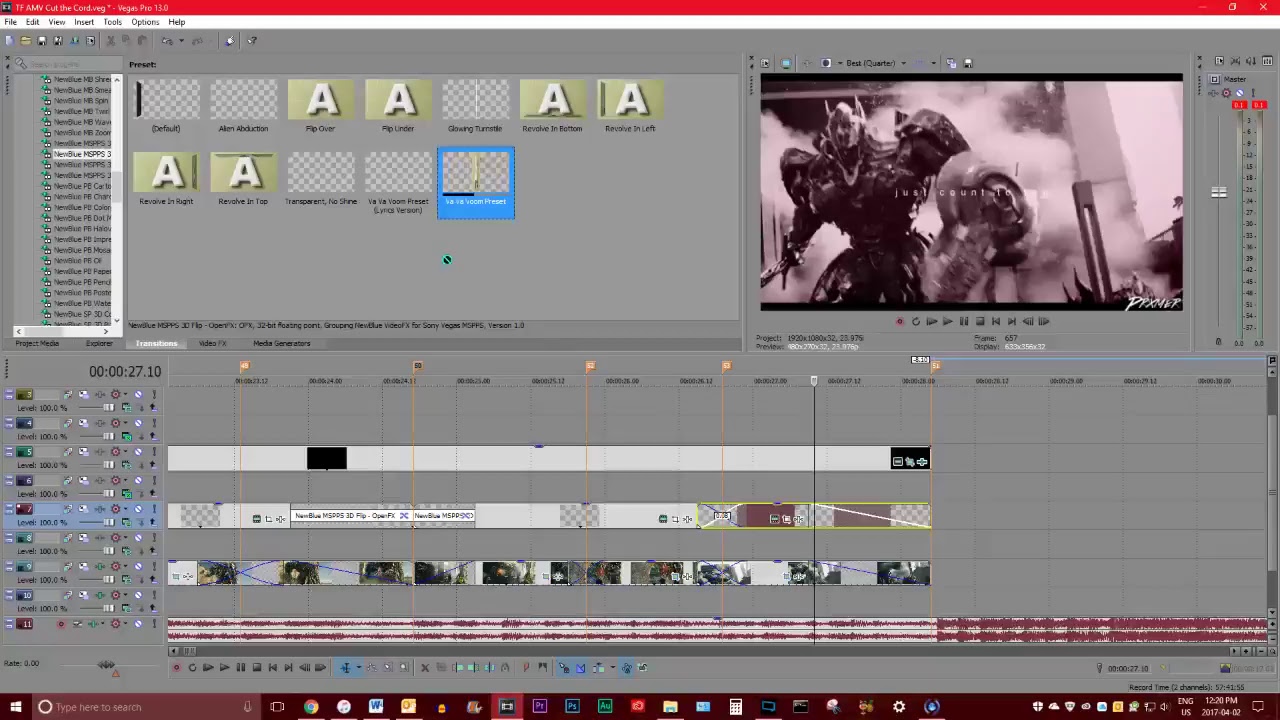Save preview snapshot to file
This screenshot has width=1280, height=720.
[968, 63]
